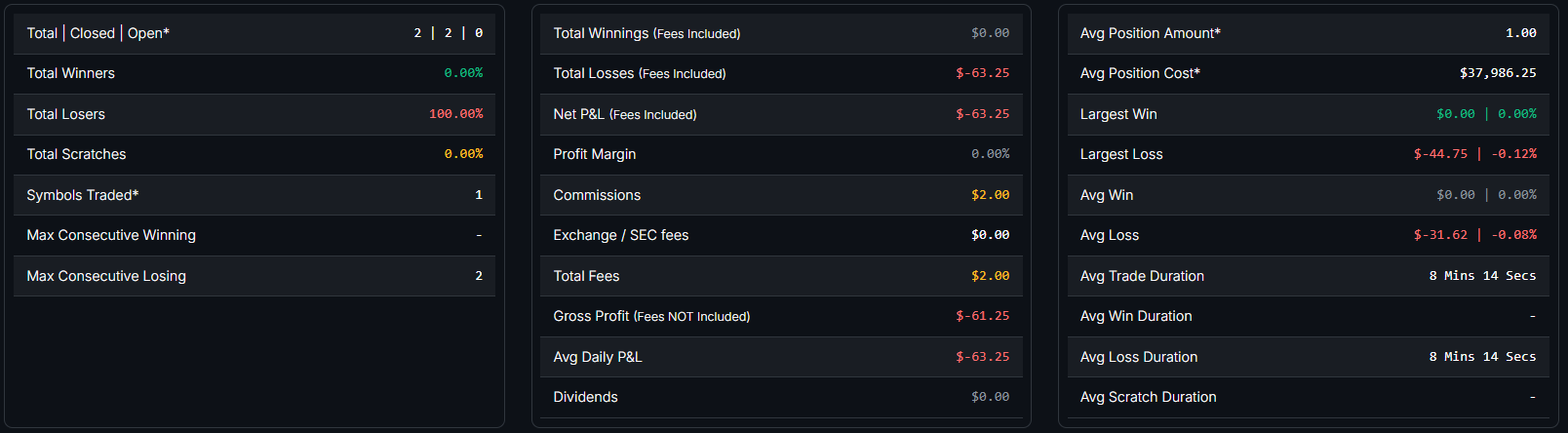Select the Dividends row
The image size is (1568, 433).
(x=781, y=397)
